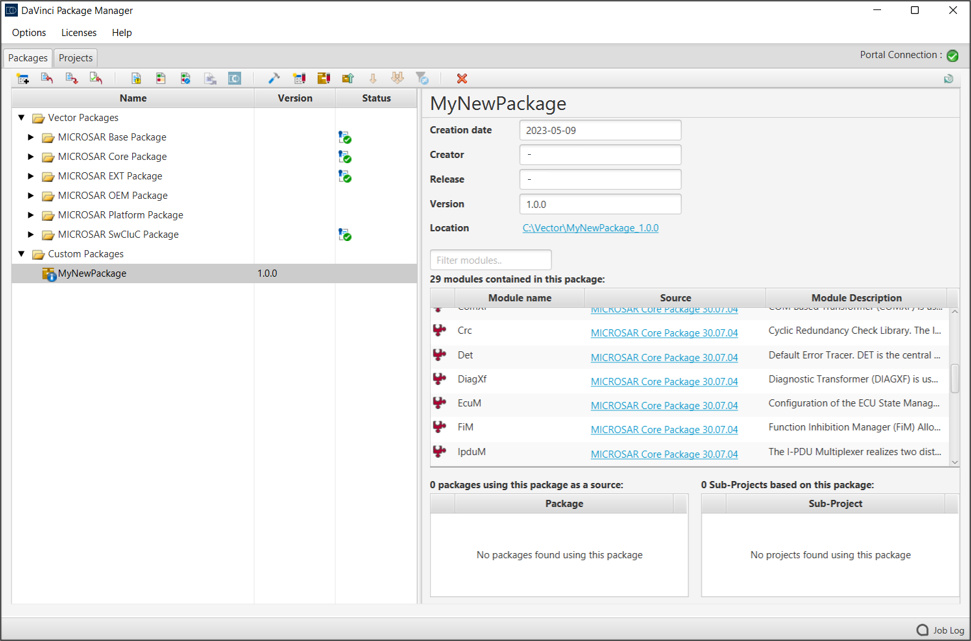
Task: Click the MICROSAR EXT Package status icon
Action: click(x=345, y=177)
